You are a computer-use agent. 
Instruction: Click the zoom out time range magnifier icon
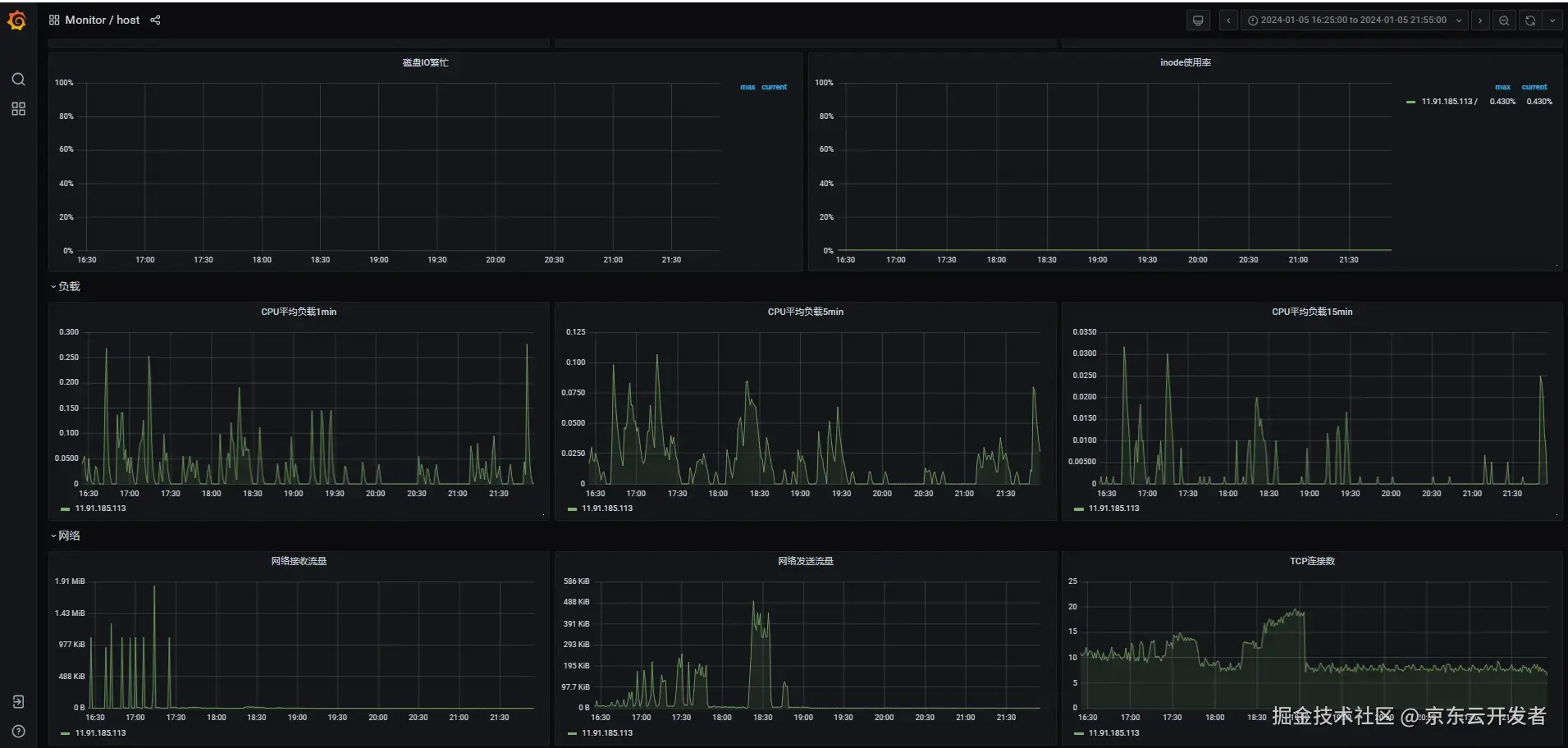point(1503,20)
